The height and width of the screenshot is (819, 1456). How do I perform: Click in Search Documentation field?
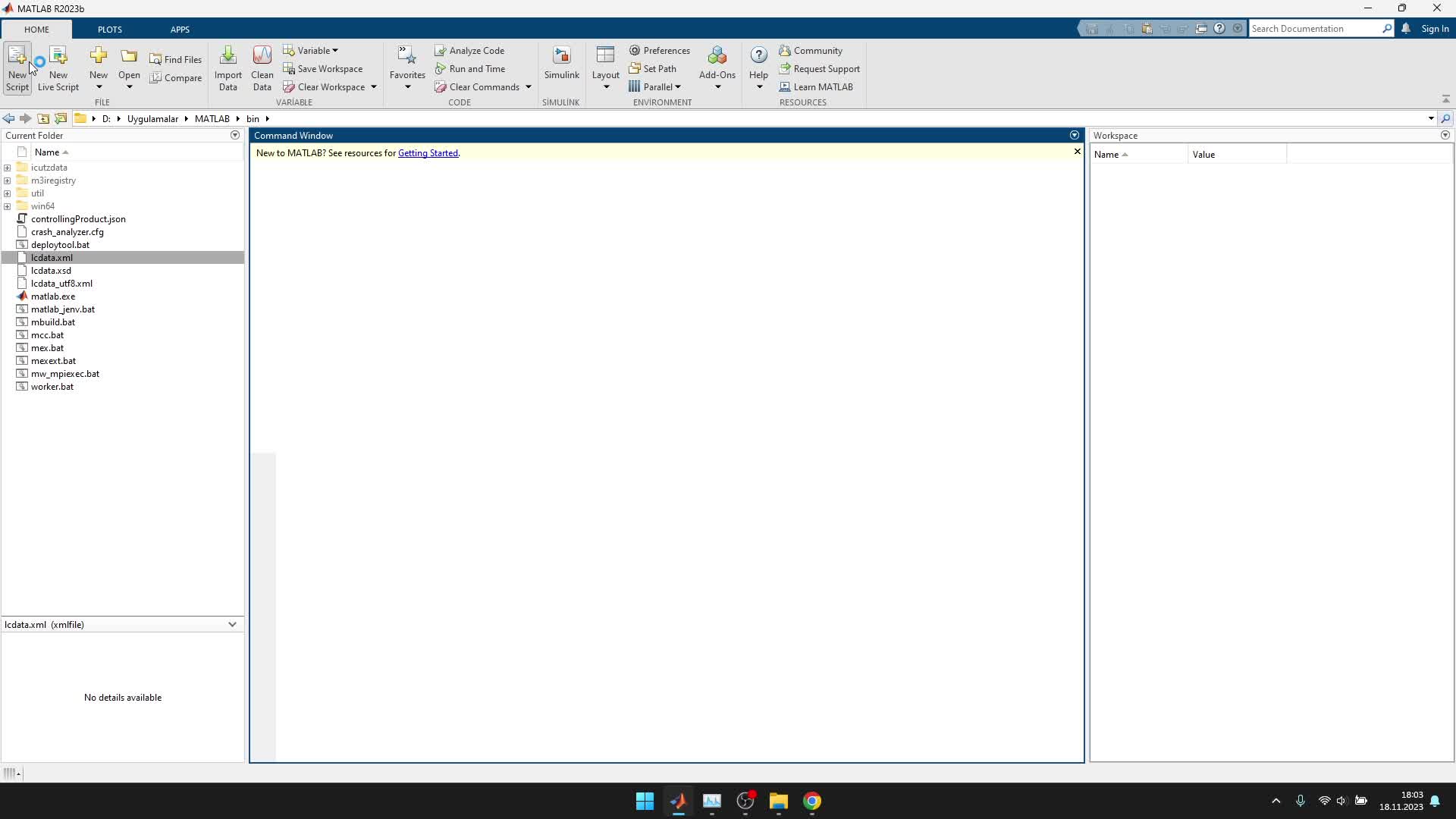coord(1316,28)
